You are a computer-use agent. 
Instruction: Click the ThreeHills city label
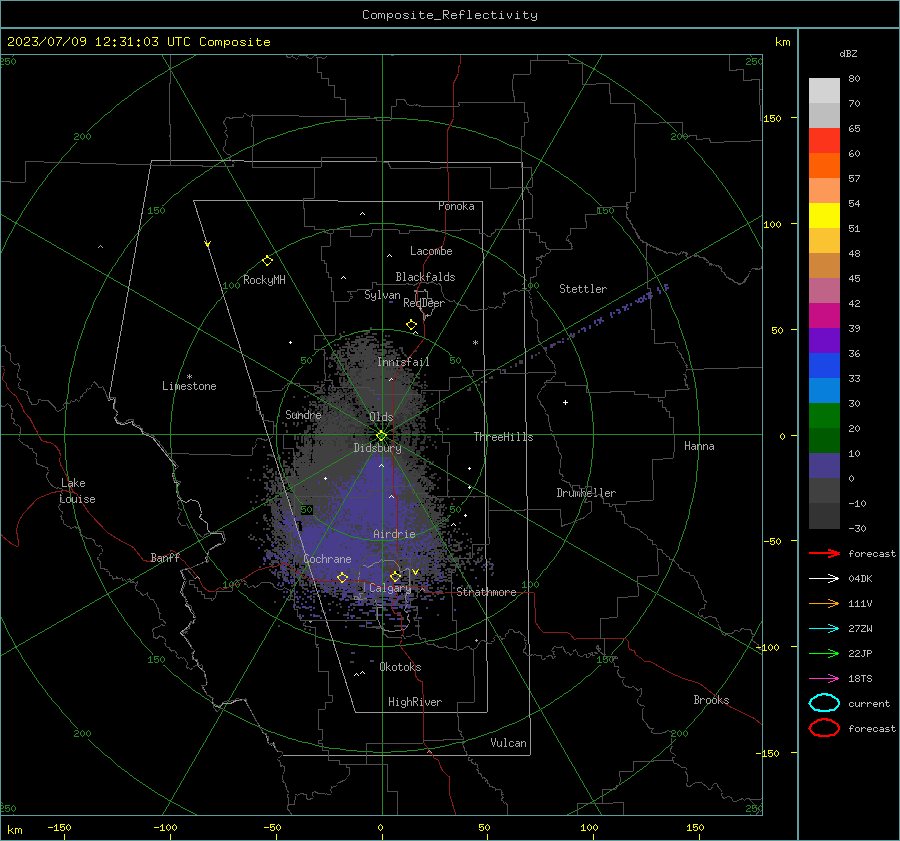[x=503, y=437]
